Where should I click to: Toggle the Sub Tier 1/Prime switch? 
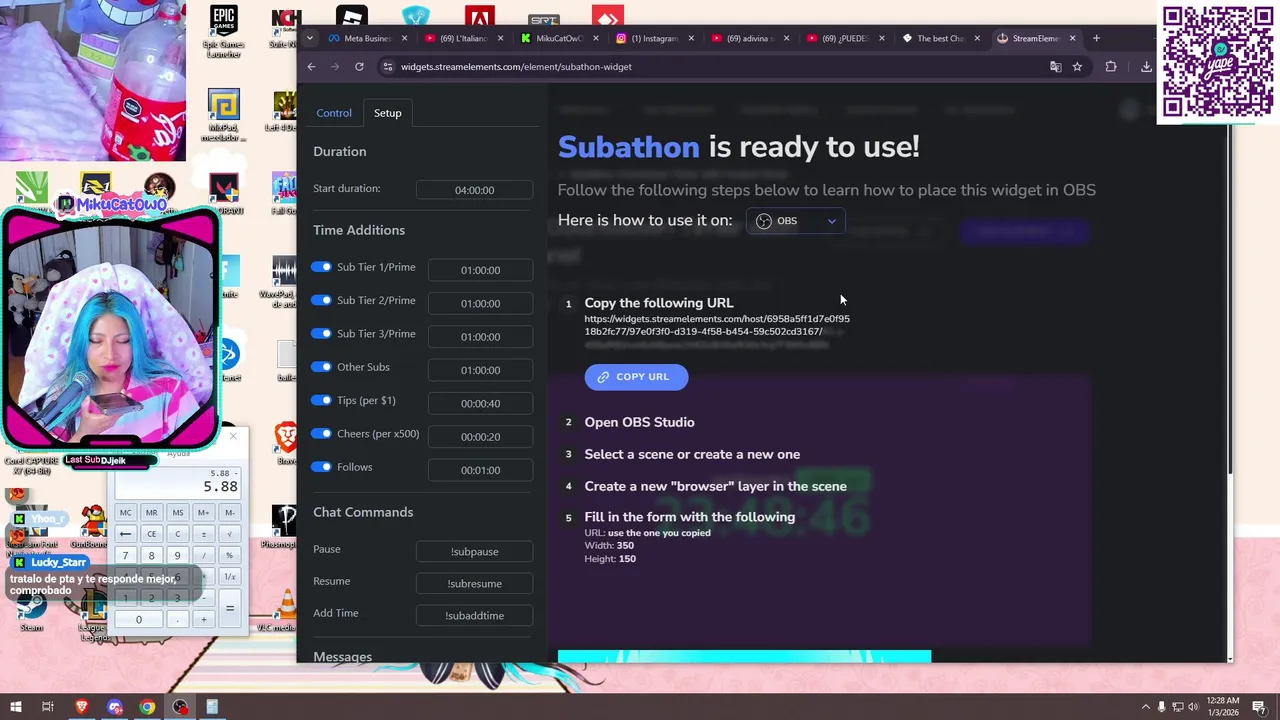321,267
